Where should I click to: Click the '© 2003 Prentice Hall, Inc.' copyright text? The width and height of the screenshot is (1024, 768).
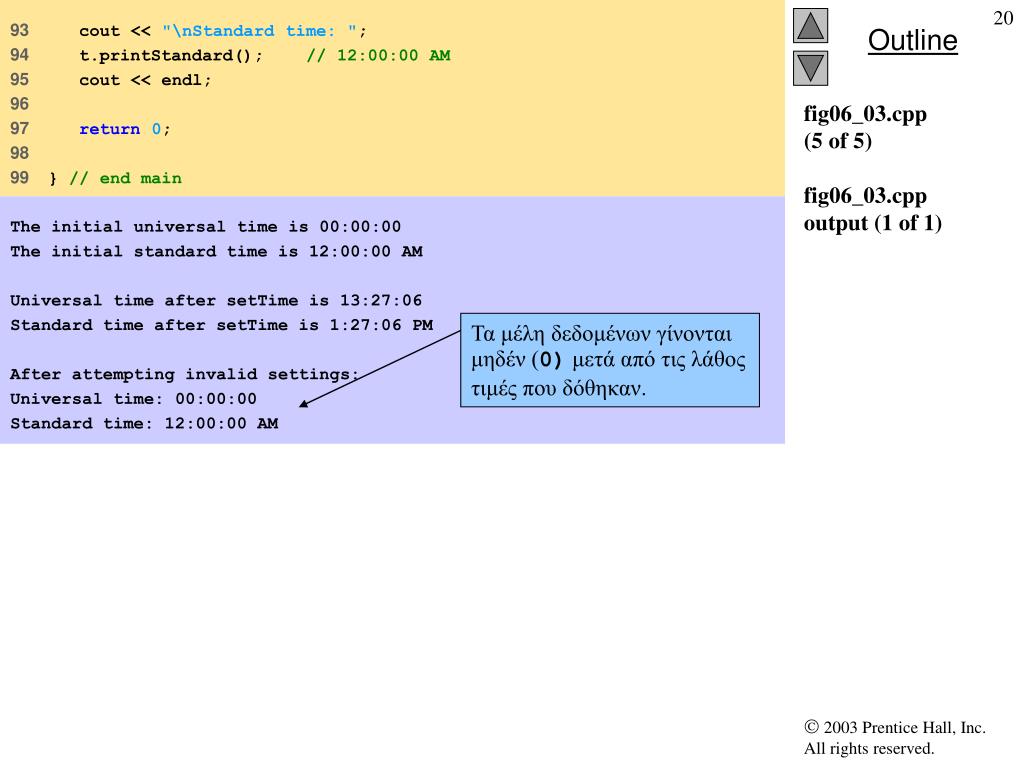point(895,728)
